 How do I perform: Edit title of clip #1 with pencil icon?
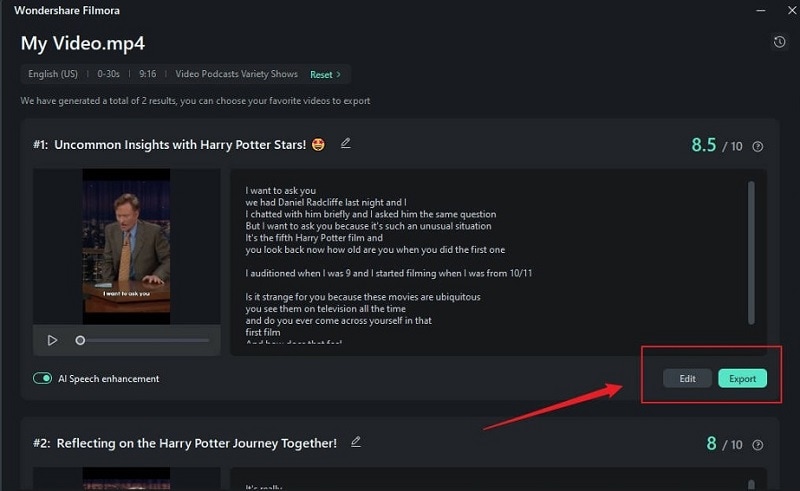pos(345,143)
